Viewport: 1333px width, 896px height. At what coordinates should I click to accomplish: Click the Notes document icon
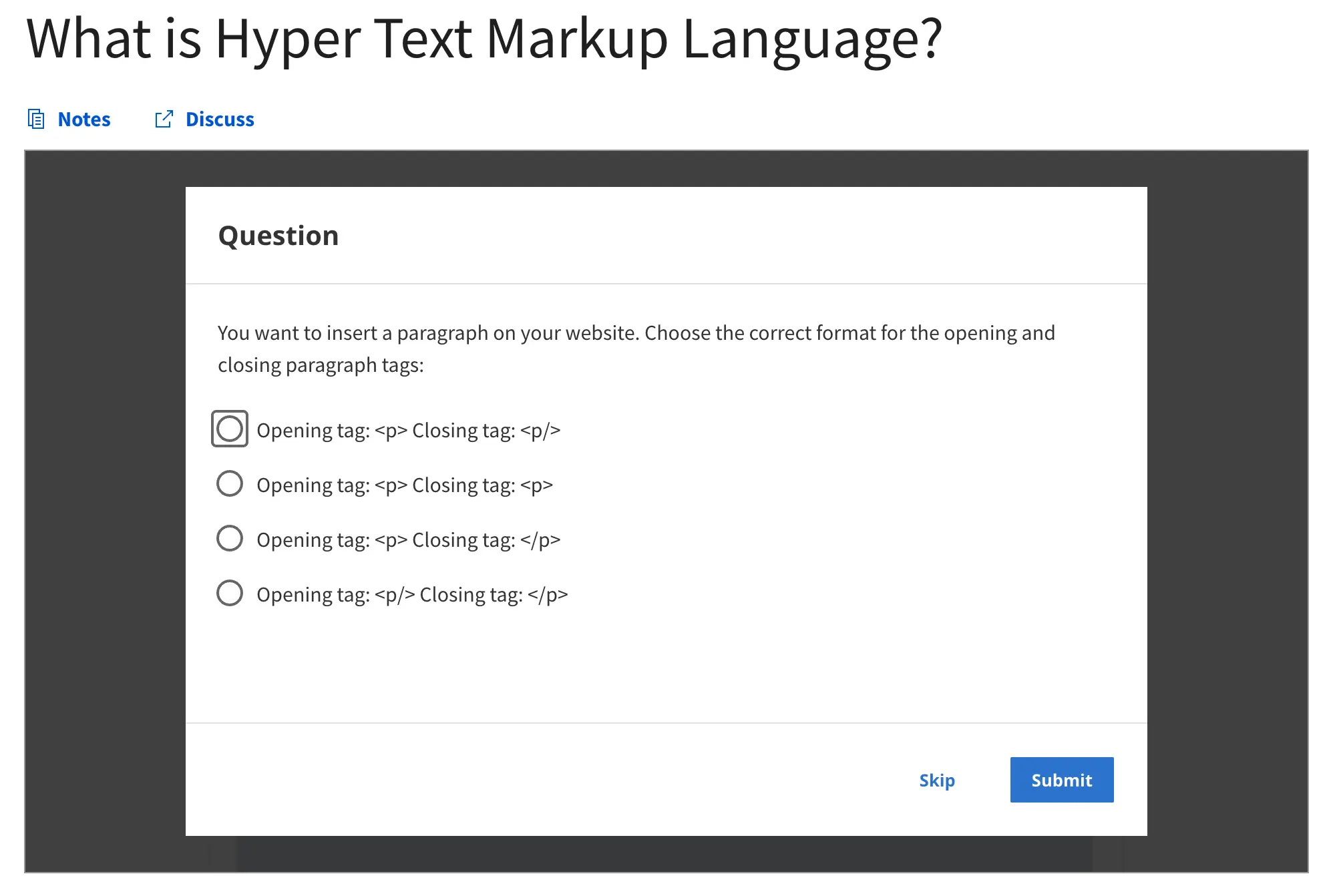tap(36, 119)
